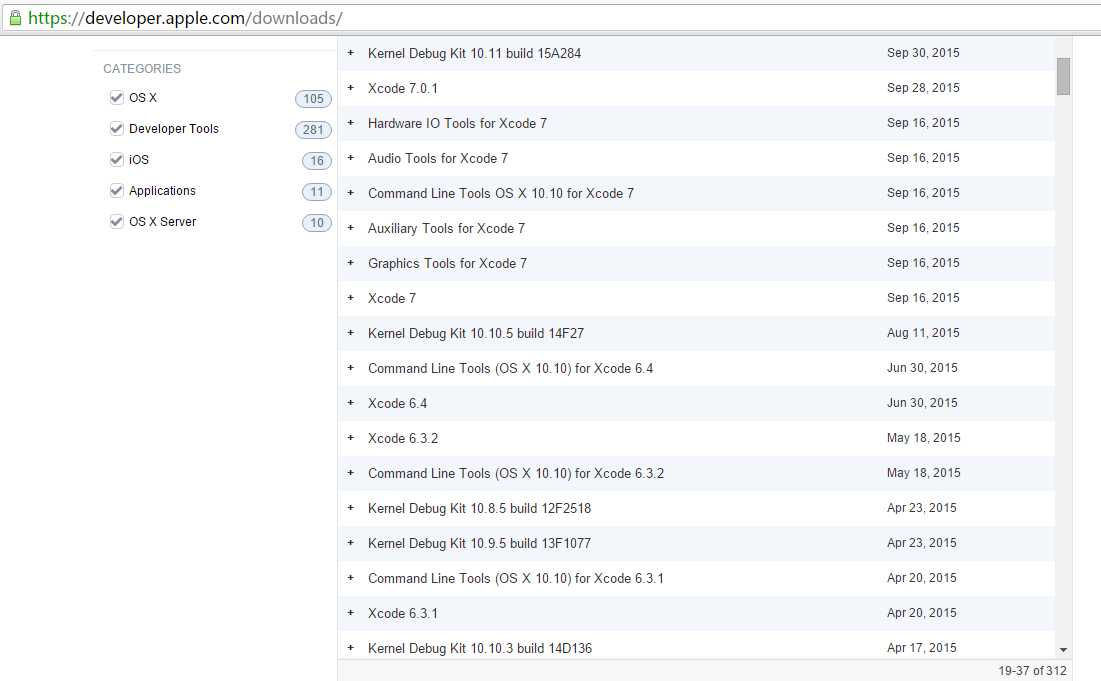Click the CATEGORIES heading

[142, 69]
